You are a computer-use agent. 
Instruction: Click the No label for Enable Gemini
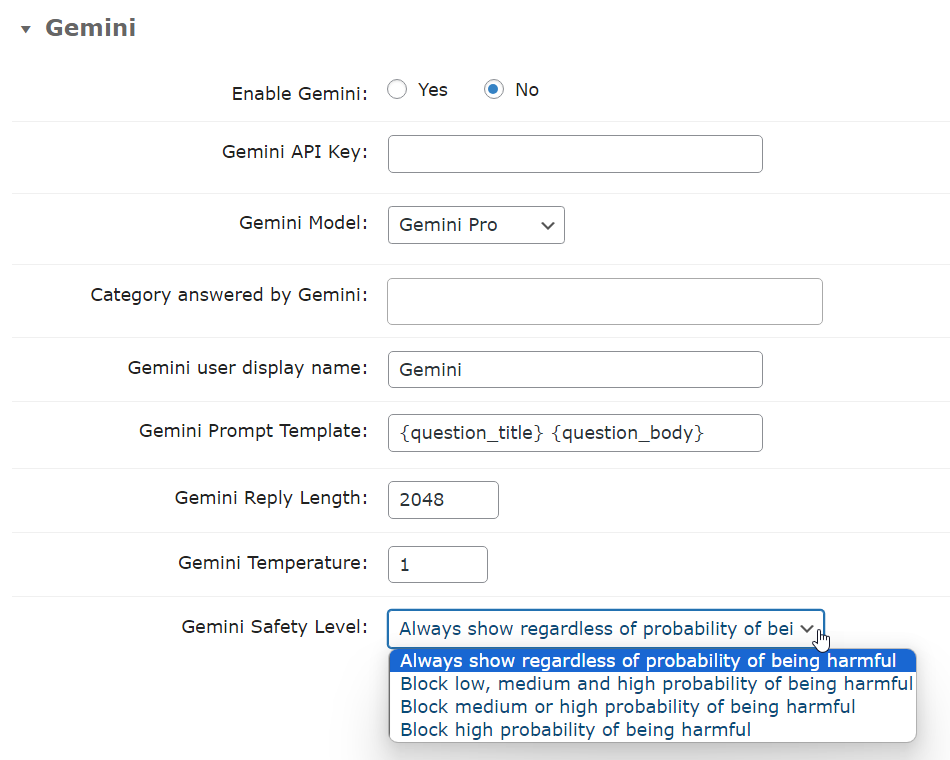tap(526, 90)
